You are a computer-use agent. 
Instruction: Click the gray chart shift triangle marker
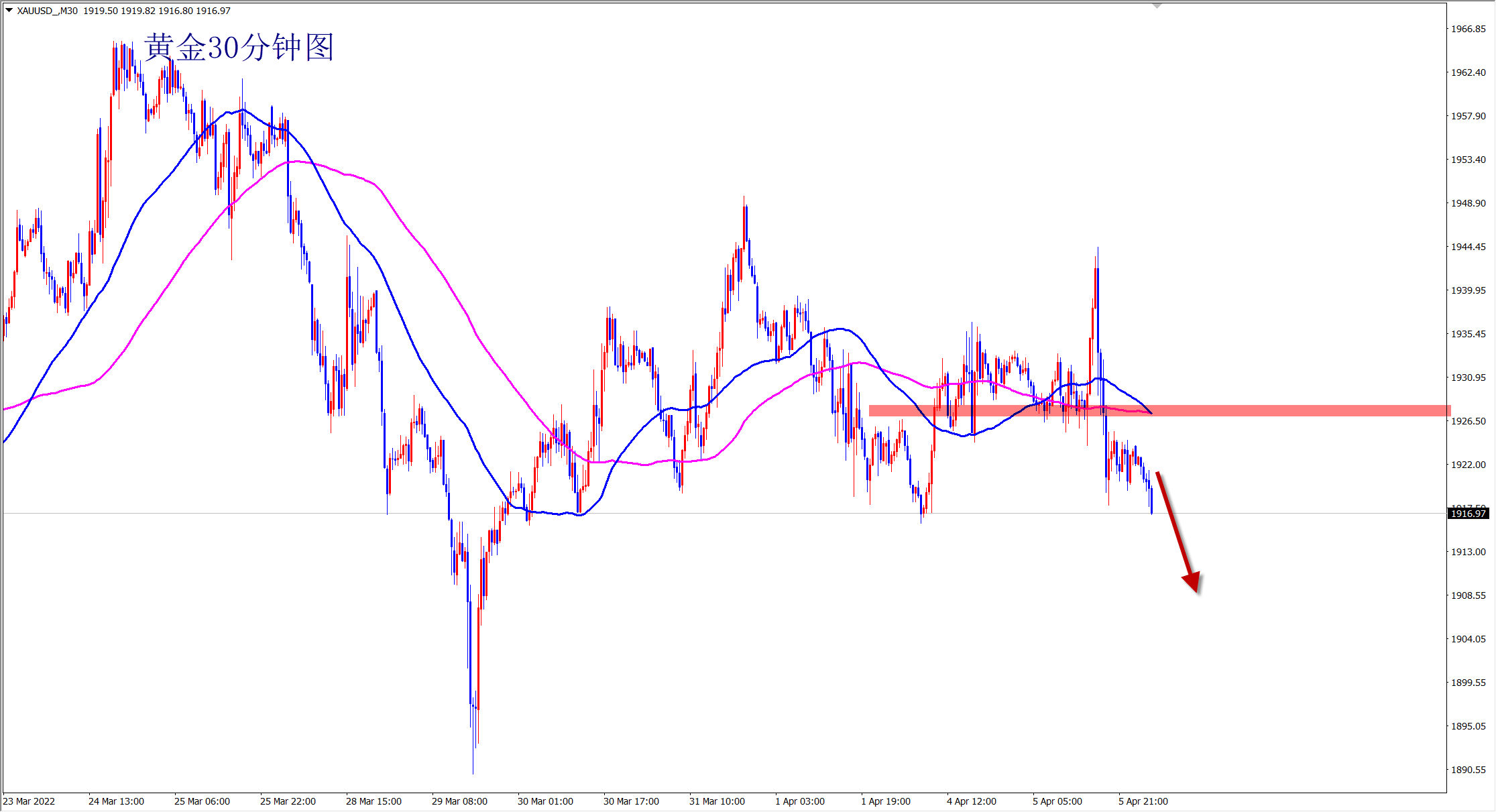coord(1157,5)
